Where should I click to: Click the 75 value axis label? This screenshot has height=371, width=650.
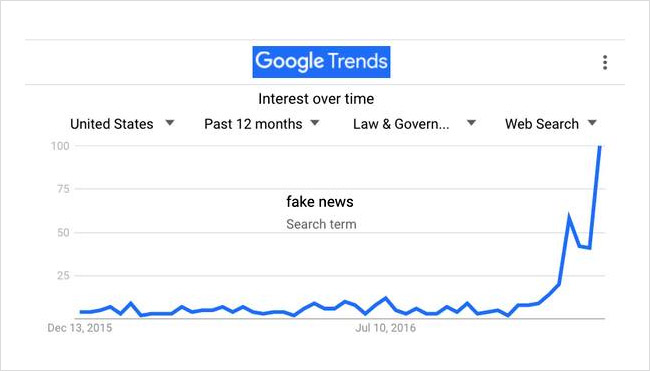[x=63, y=189]
